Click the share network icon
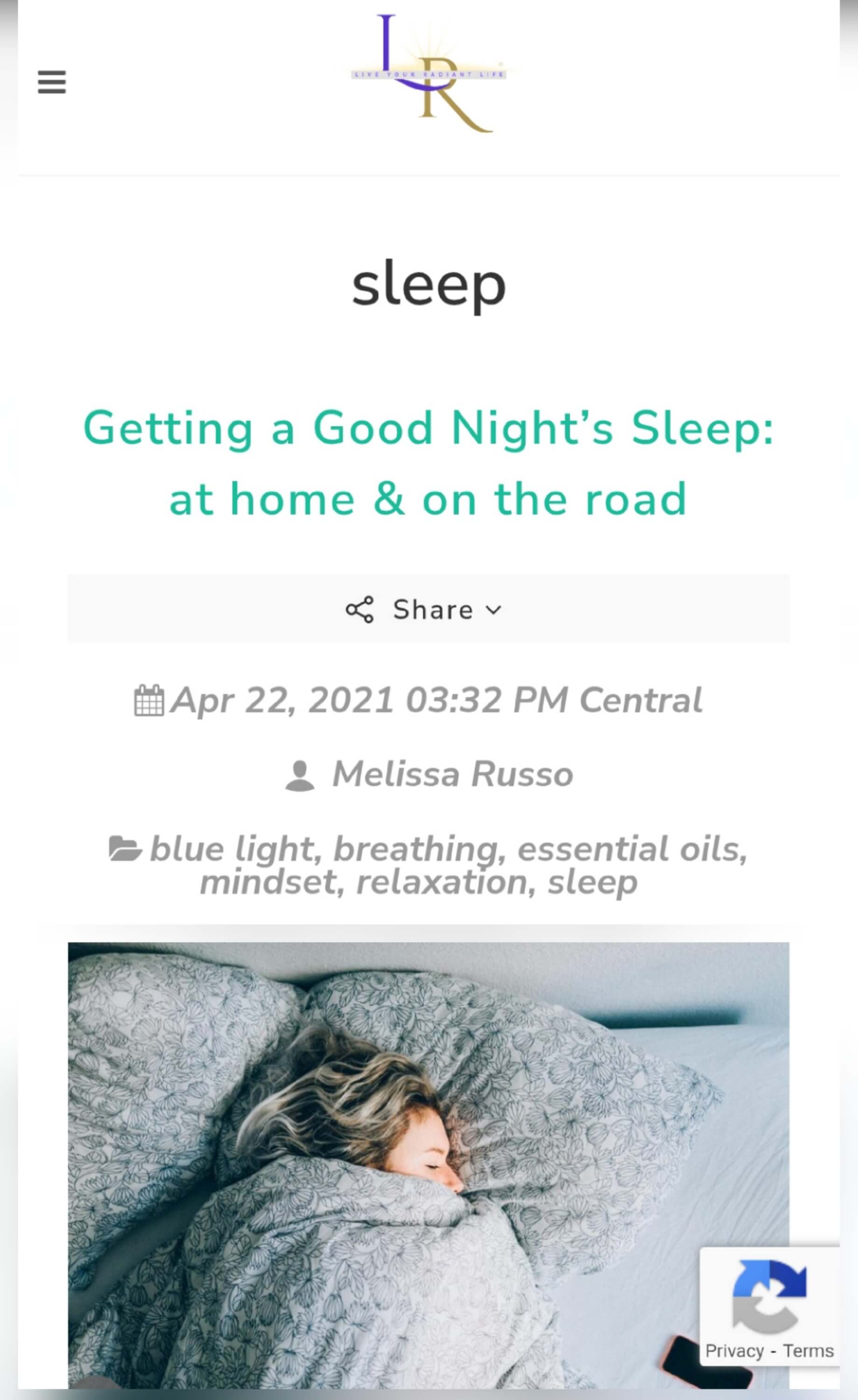The height and width of the screenshot is (1400, 858). [x=359, y=609]
